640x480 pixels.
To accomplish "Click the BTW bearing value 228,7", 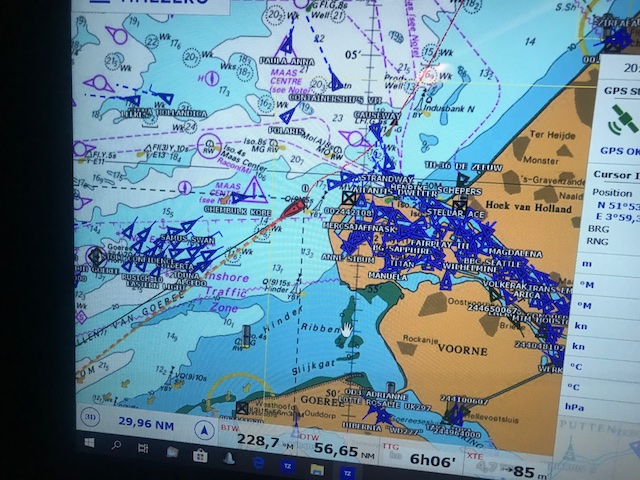I will (x=258, y=441).
